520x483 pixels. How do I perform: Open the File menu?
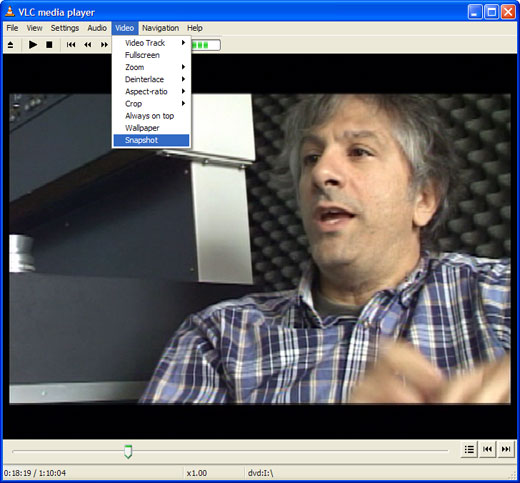[x=12, y=28]
